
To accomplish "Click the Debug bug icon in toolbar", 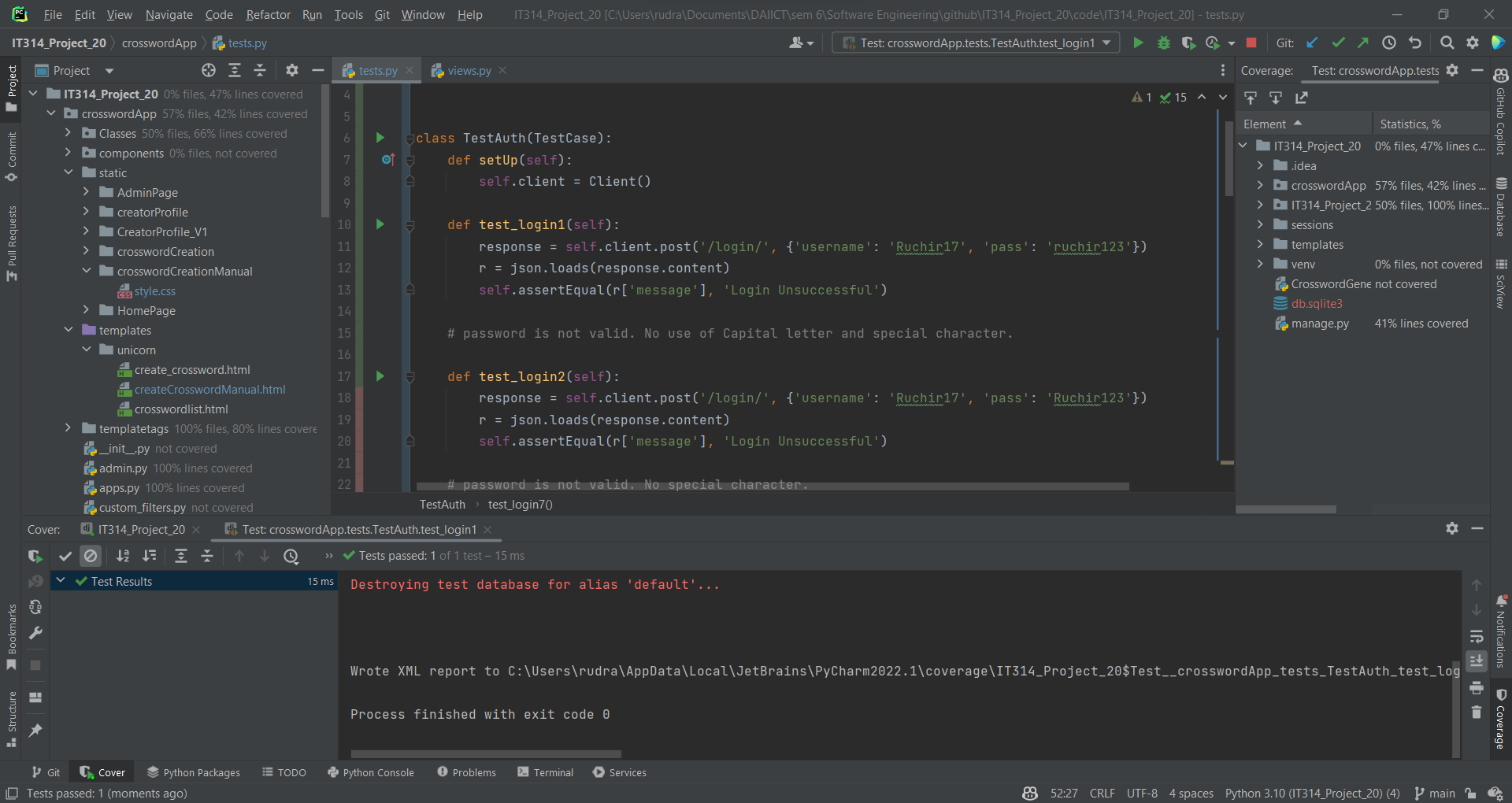I will click(1163, 43).
